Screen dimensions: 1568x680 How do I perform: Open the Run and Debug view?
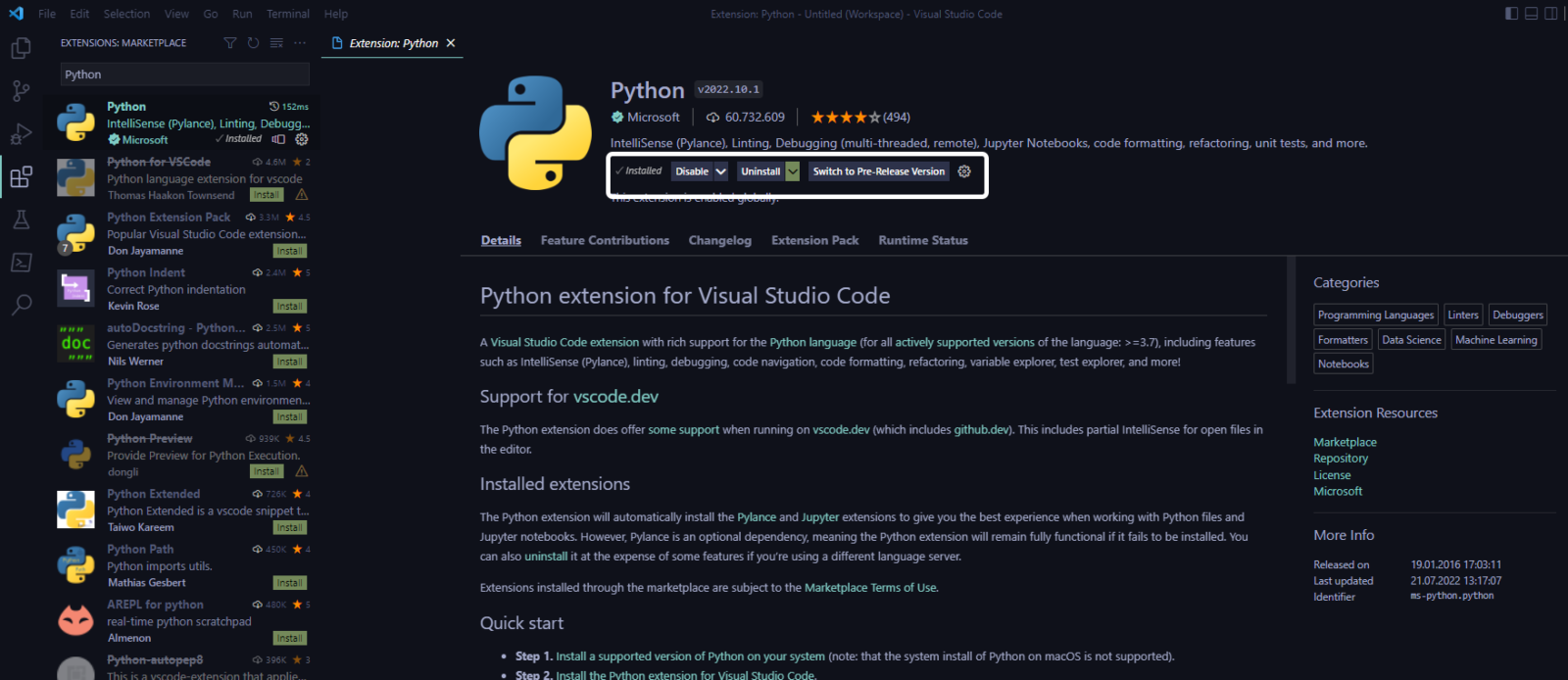coord(21,134)
